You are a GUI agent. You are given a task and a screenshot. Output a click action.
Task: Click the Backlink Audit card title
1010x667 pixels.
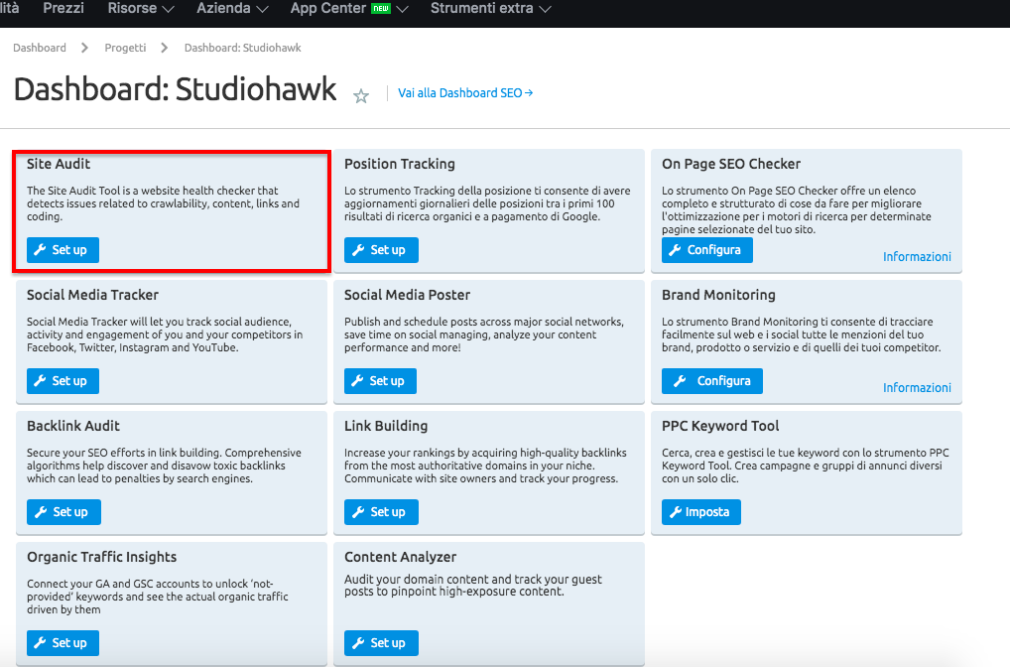[x=73, y=426]
